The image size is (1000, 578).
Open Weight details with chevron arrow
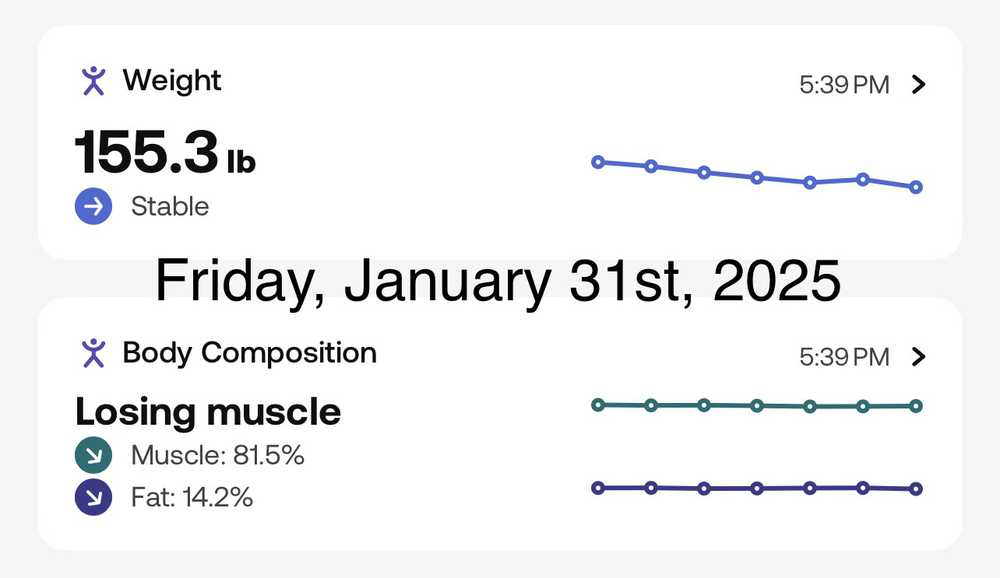point(920,85)
